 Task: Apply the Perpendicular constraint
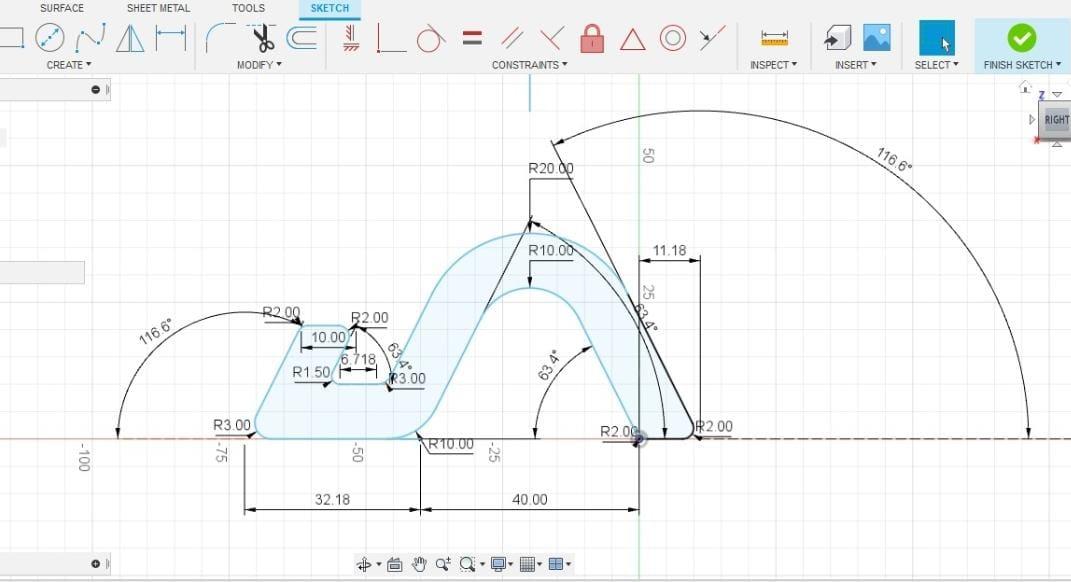coord(552,38)
